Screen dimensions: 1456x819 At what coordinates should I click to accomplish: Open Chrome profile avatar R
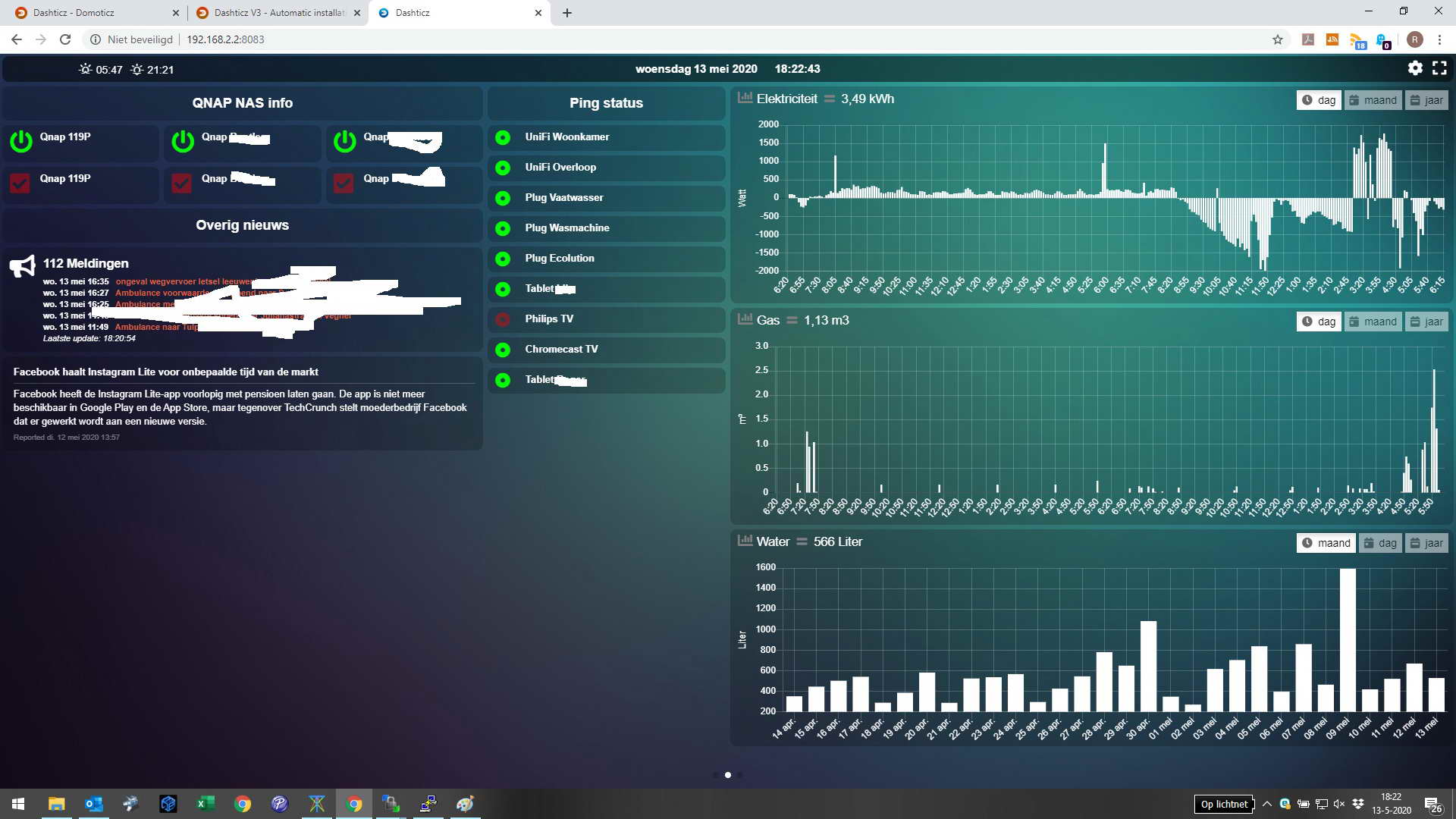[x=1414, y=39]
